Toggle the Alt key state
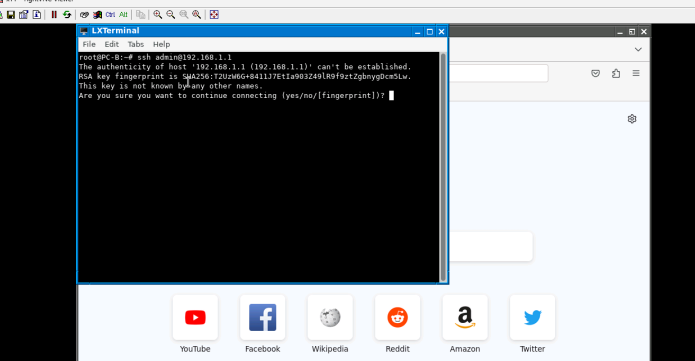 pyautogui.click(x=123, y=15)
